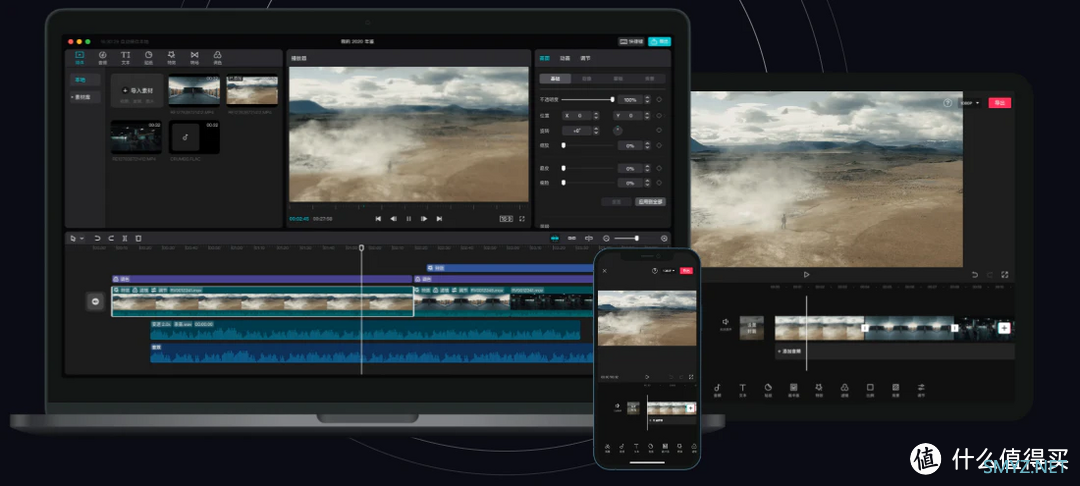
Task: Tap the Sticker tool on tablet
Action: pos(768,389)
